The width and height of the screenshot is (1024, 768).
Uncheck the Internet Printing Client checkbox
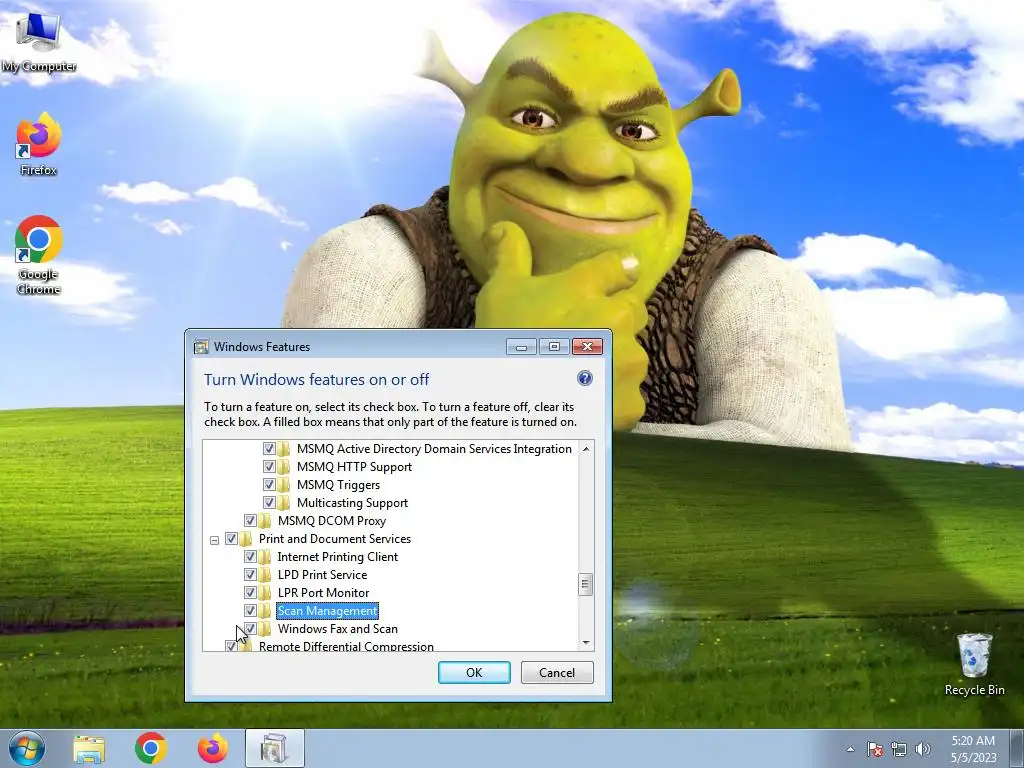click(x=250, y=556)
